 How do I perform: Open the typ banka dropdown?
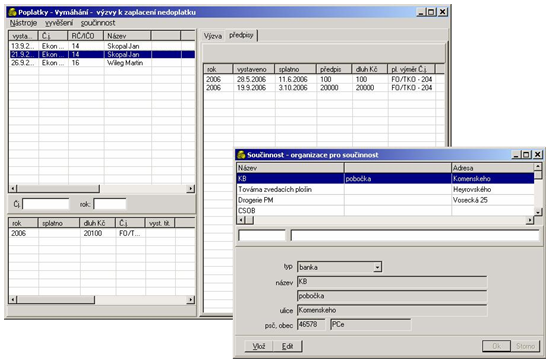(x=377, y=267)
